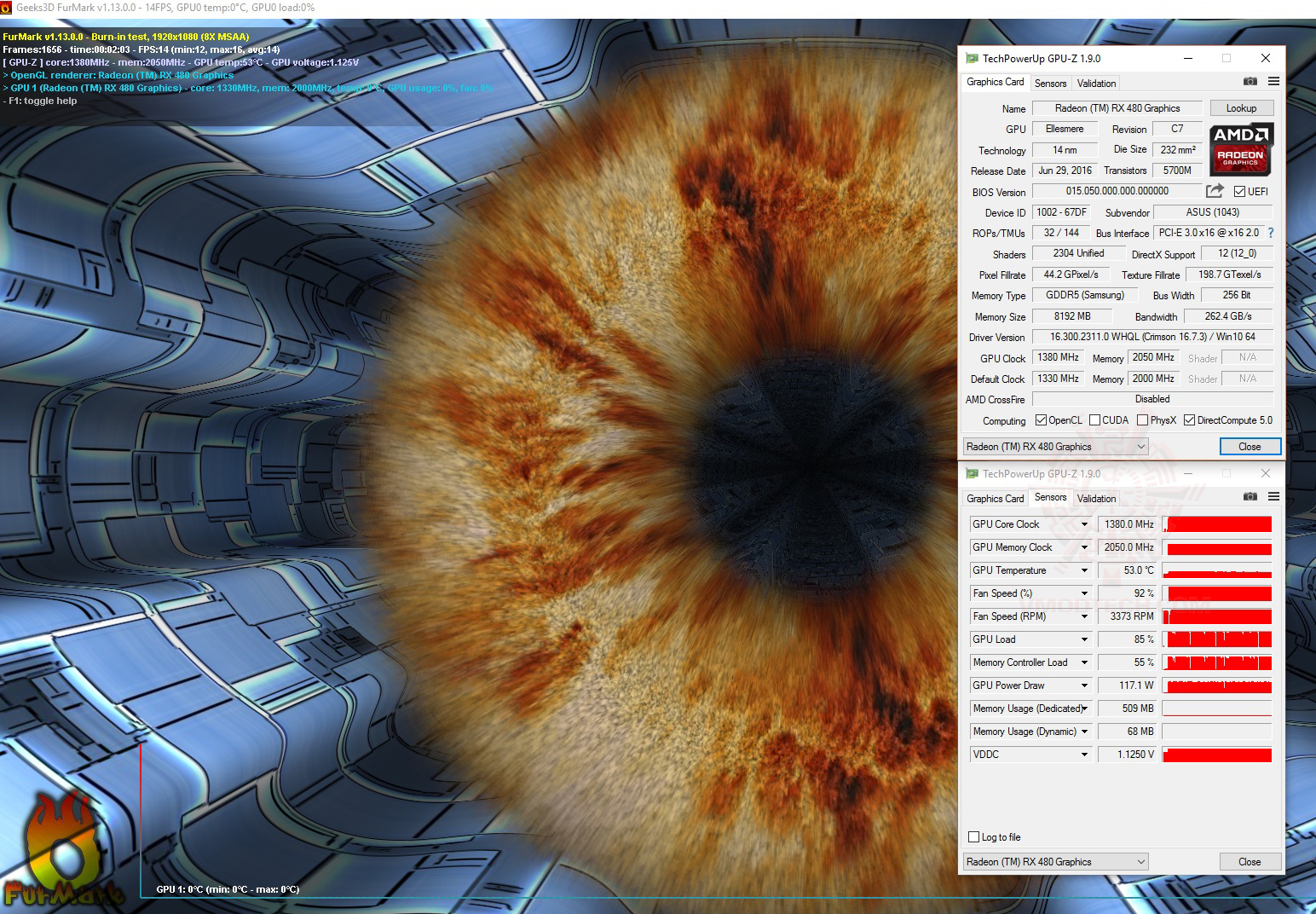
Task: Click the GPU-Z title bar icon in Sensors window
Action: pos(972,473)
